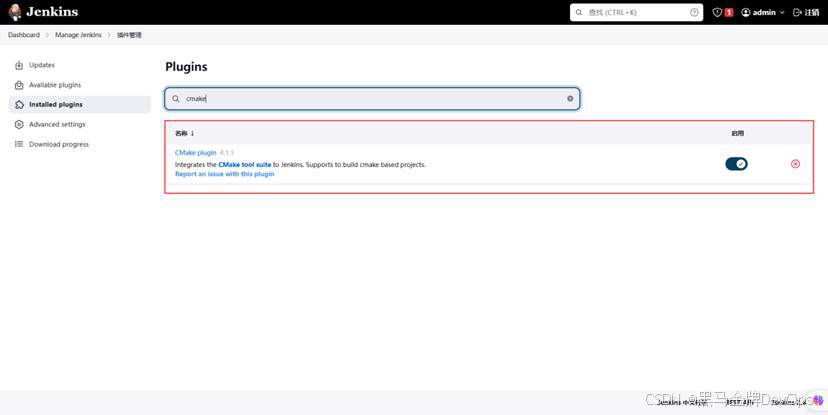This screenshot has height=415, width=828.
Task: Open Download progress sidebar item
Action: (x=80, y=144)
